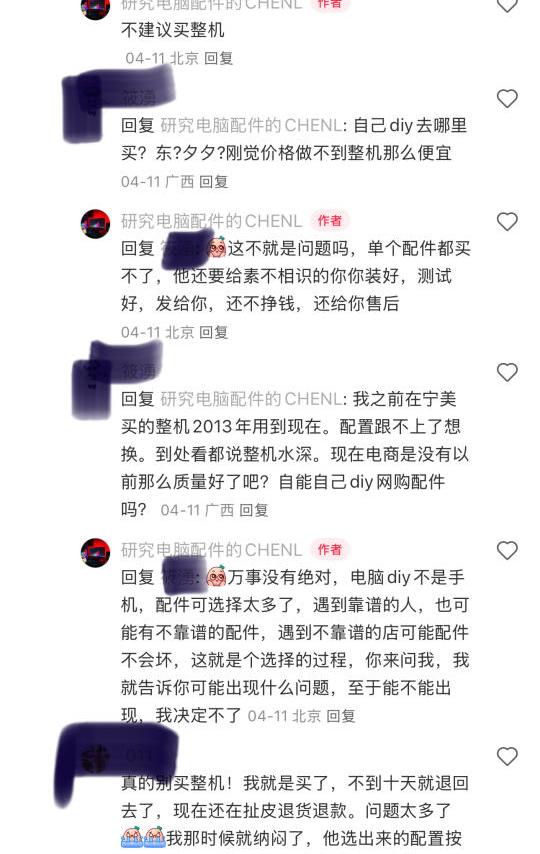
Task: Like the comment about 宁美 2013 整机
Action: [507, 373]
